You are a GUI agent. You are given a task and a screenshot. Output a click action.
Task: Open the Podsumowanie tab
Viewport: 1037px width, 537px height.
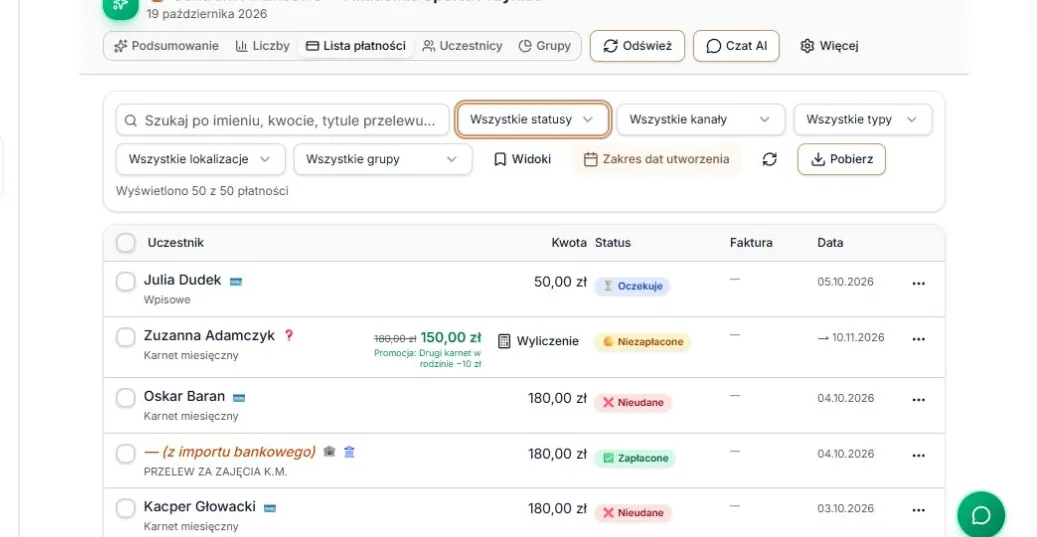coord(166,46)
